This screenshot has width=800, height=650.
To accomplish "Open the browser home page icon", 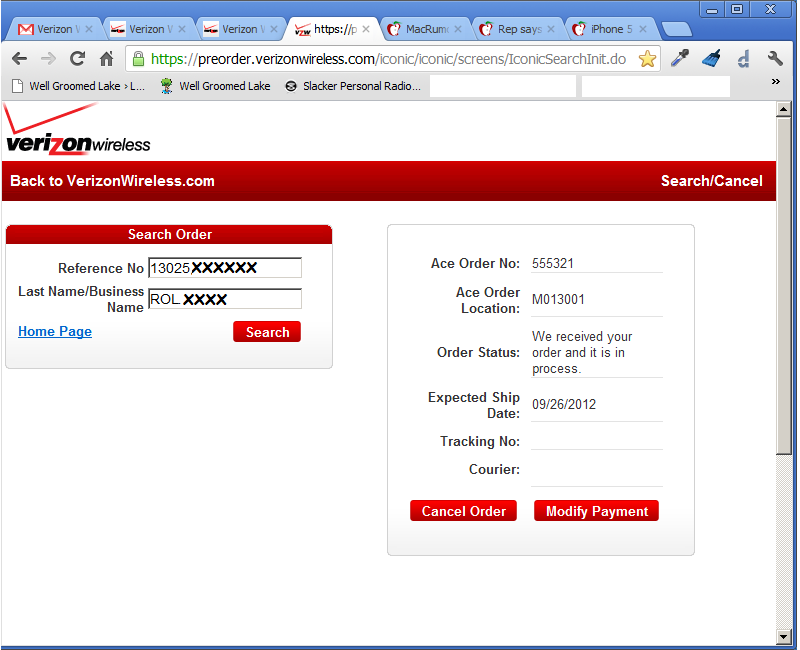I will pyautogui.click(x=106, y=59).
